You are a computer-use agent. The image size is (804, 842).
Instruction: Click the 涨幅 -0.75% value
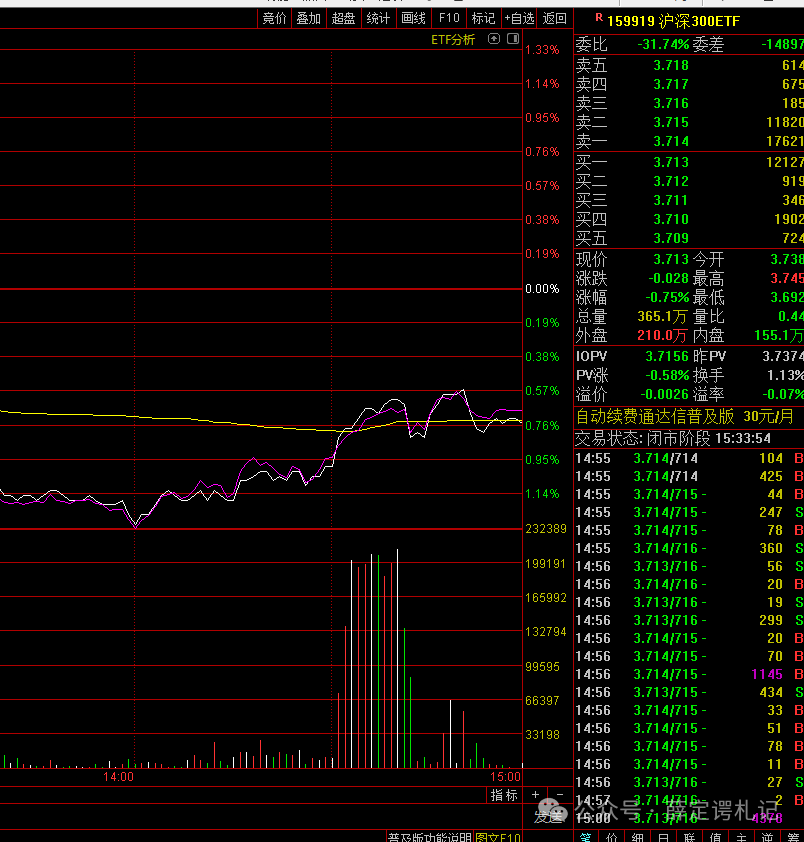[667, 297]
